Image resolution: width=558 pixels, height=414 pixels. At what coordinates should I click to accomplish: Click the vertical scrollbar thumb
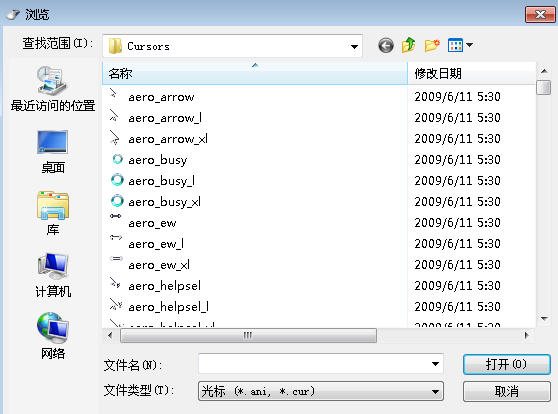pos(544,87)
